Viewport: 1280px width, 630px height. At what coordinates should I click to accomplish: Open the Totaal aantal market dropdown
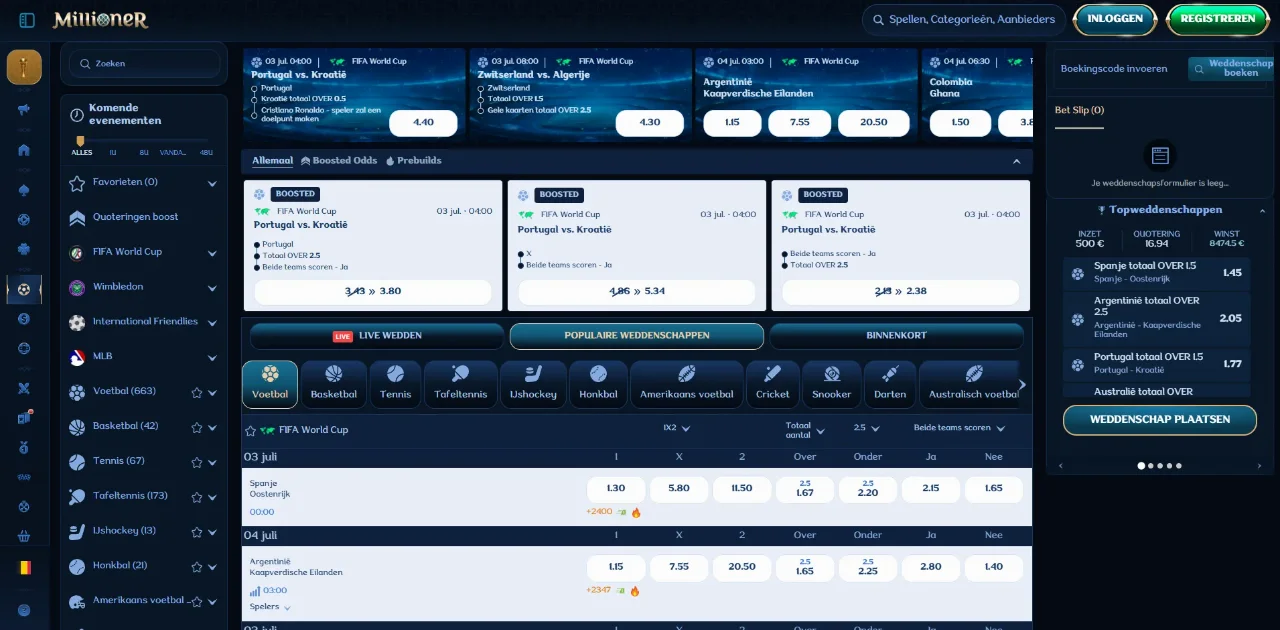pos(805,430)
